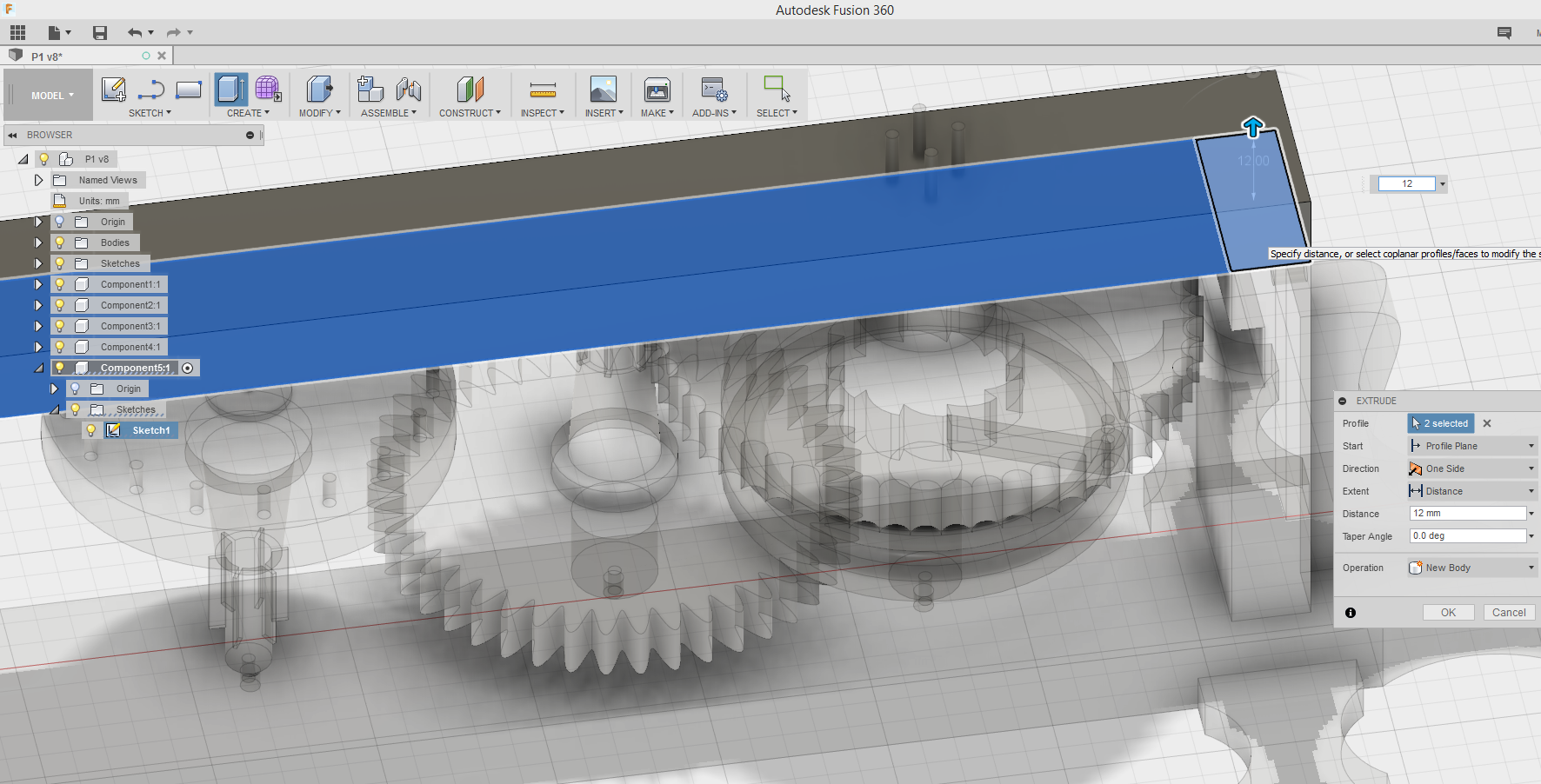
Task: Click the floating canvas distance input 12
Action: pos(1407,183)
